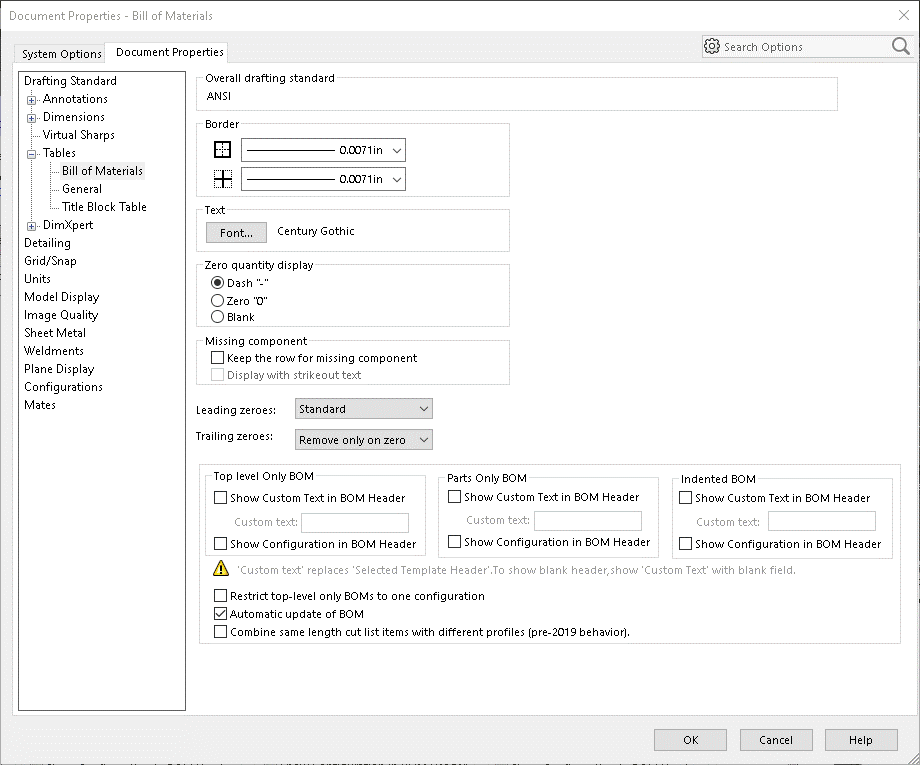Screen dimensions: 920x765
Task: Open the Detailing settings
Action: pyautogui.click(x=47, y=243)
